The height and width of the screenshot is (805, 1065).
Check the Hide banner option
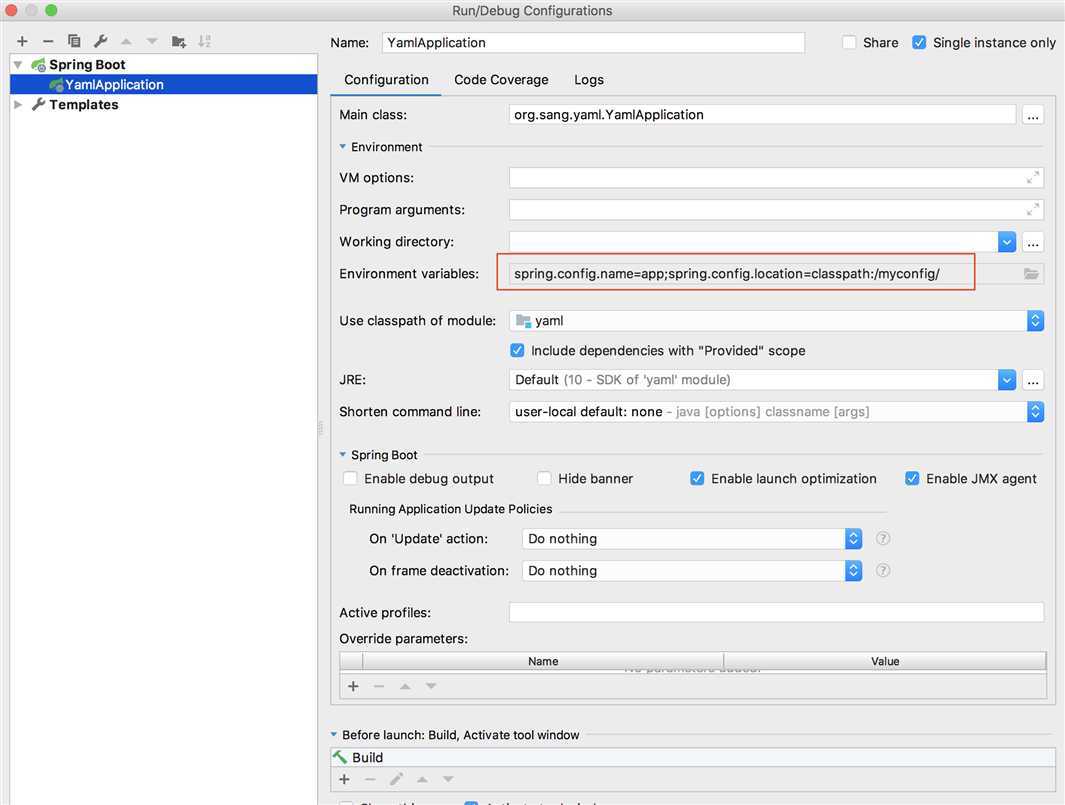pos(544,478)
